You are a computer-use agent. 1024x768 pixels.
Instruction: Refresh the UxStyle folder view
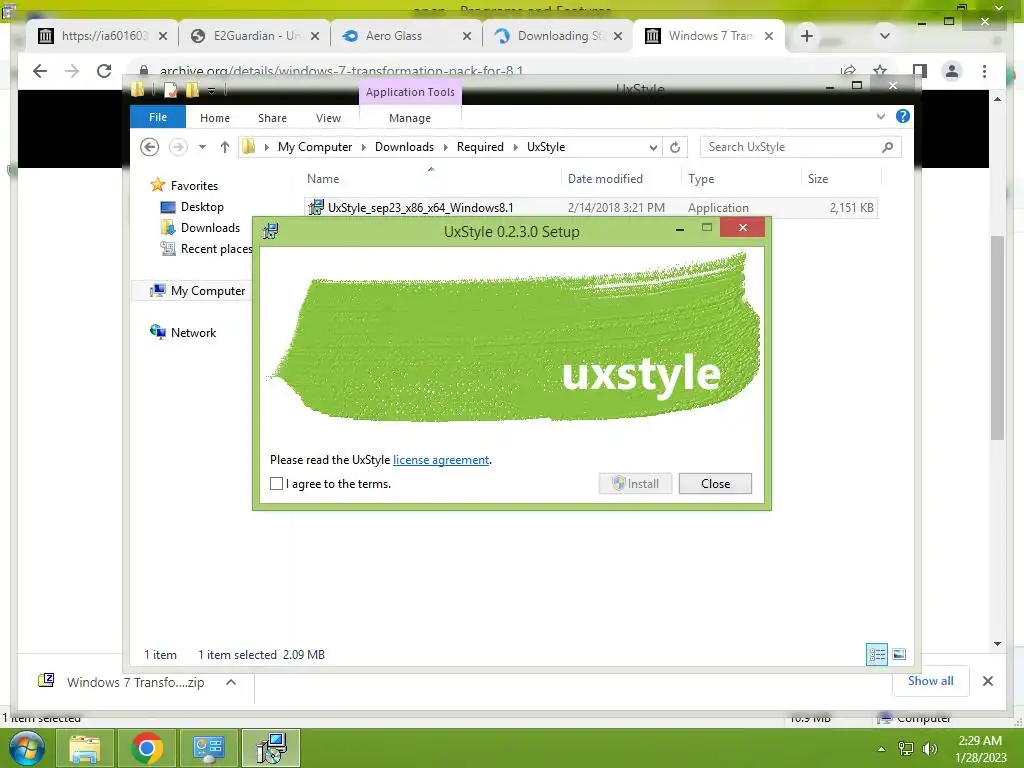[x=675, y=148]
